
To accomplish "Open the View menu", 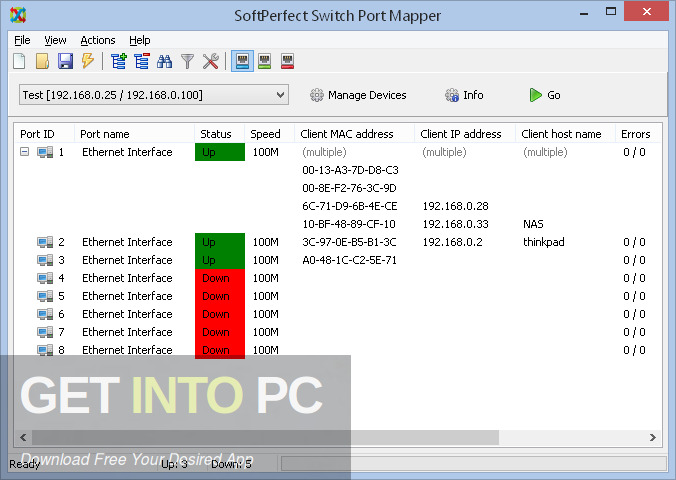I will click(x=55, y=40).
